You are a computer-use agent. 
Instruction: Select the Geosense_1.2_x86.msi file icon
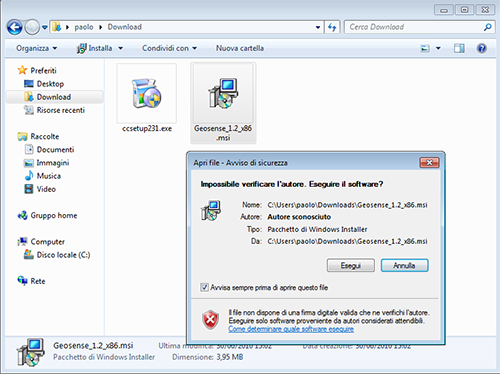[x=223, y=94]
